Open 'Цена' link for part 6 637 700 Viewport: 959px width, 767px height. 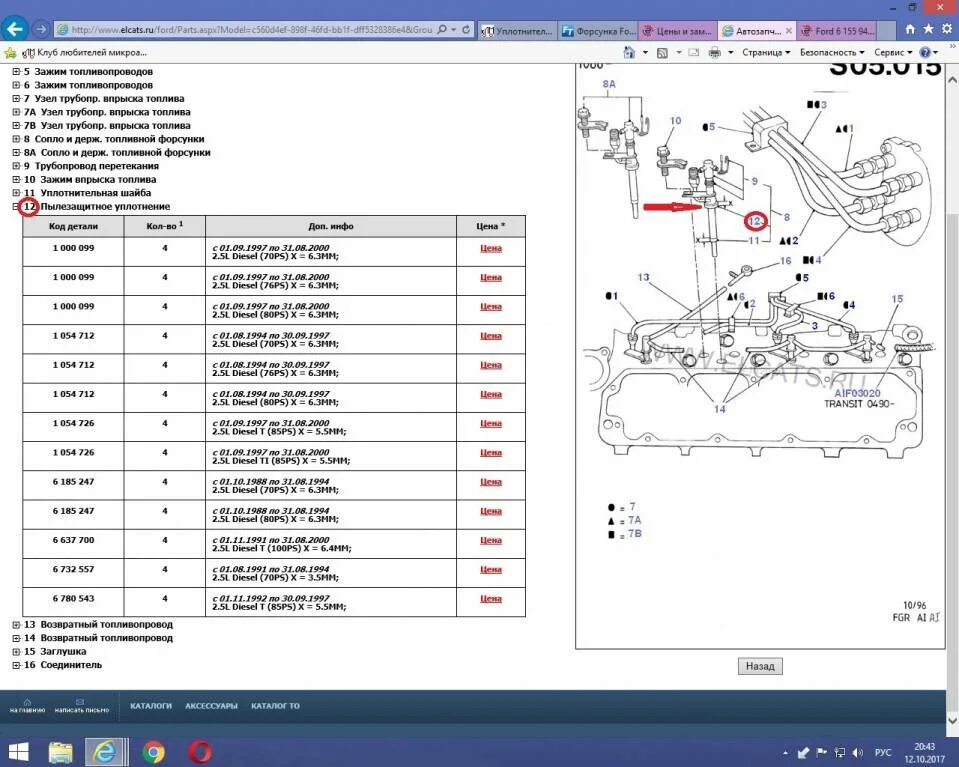(491, 540)
